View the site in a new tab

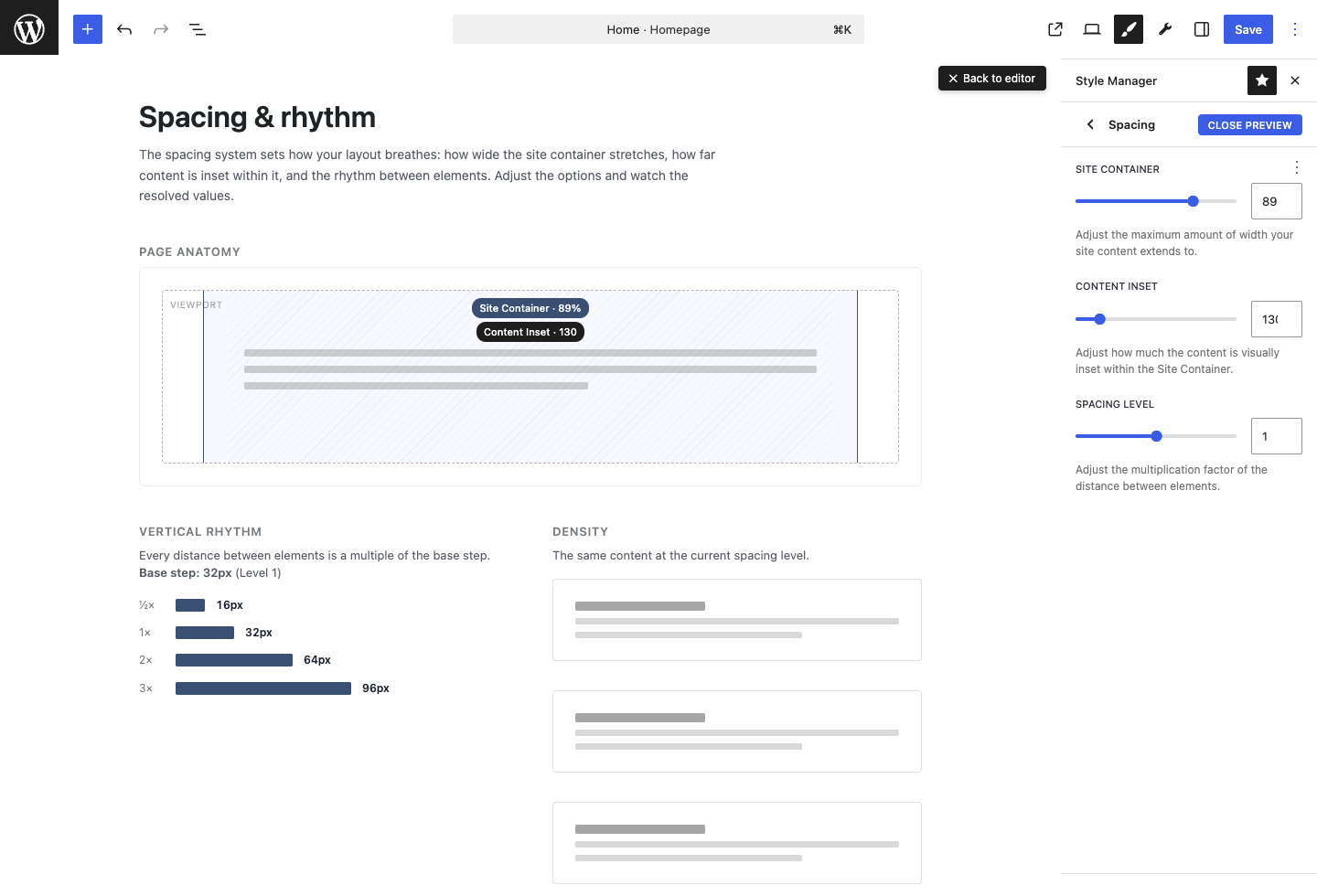tap(1055, 29)
